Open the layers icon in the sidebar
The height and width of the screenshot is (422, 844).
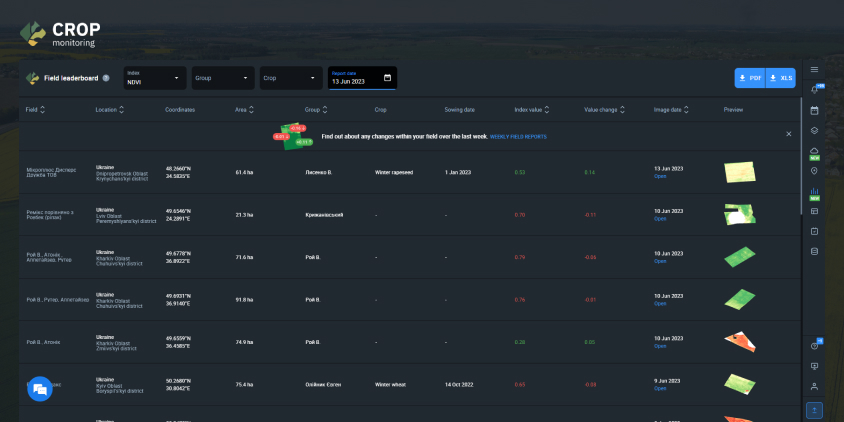pos(814,130)
